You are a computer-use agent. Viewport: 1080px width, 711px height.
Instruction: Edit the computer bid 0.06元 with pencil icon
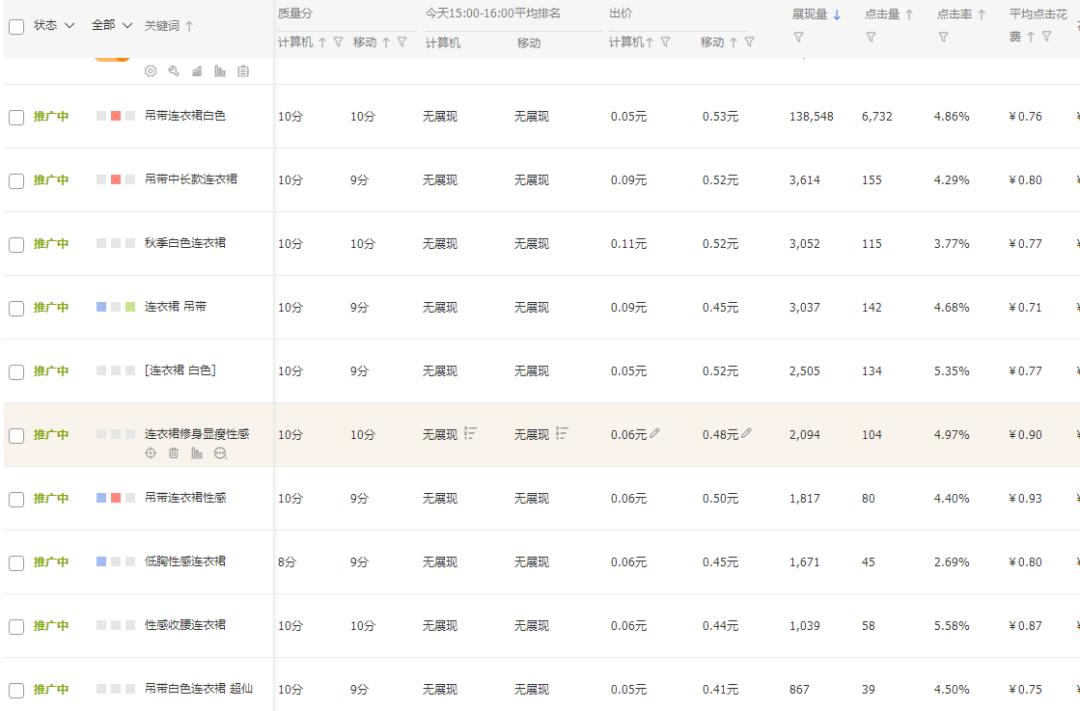655,434
